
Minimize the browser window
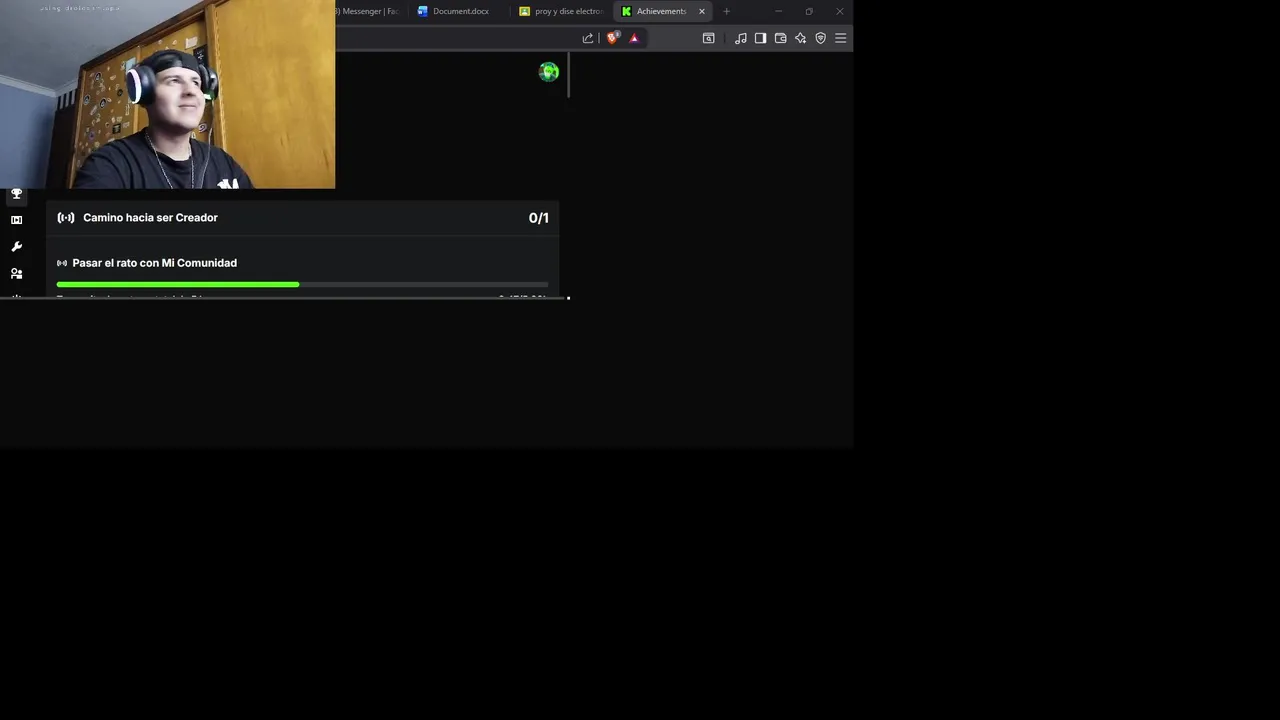[779, 11]
